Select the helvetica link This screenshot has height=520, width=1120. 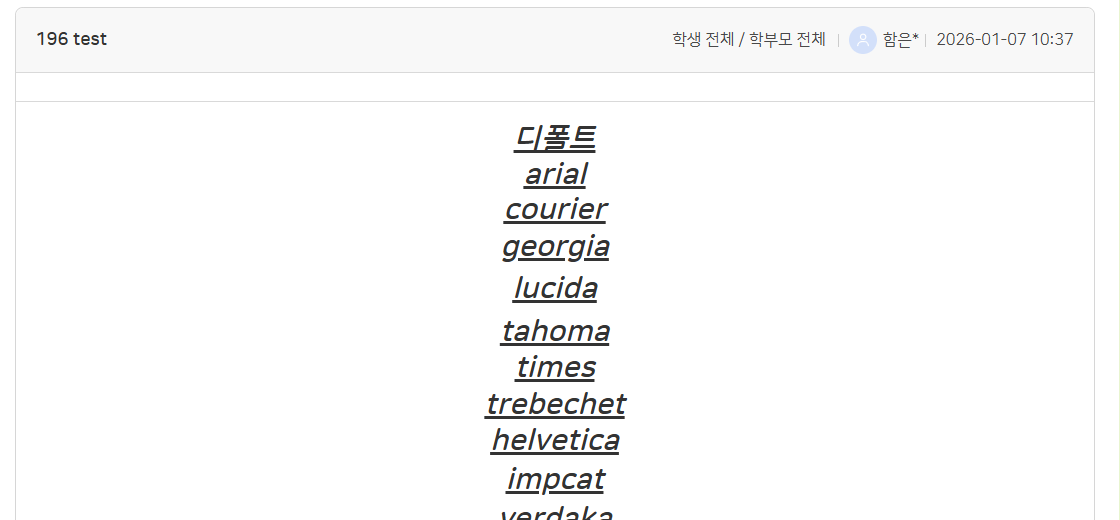(x=555, y=440)
